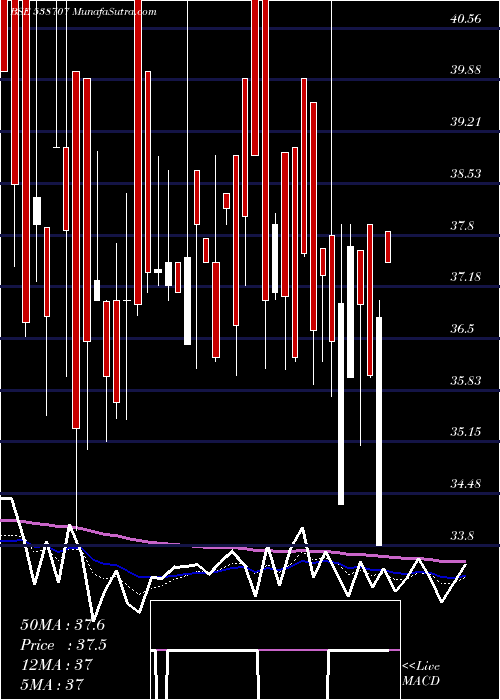
Task: Click the 50MA : 37.6 readout
Action: tap(63, 625)
